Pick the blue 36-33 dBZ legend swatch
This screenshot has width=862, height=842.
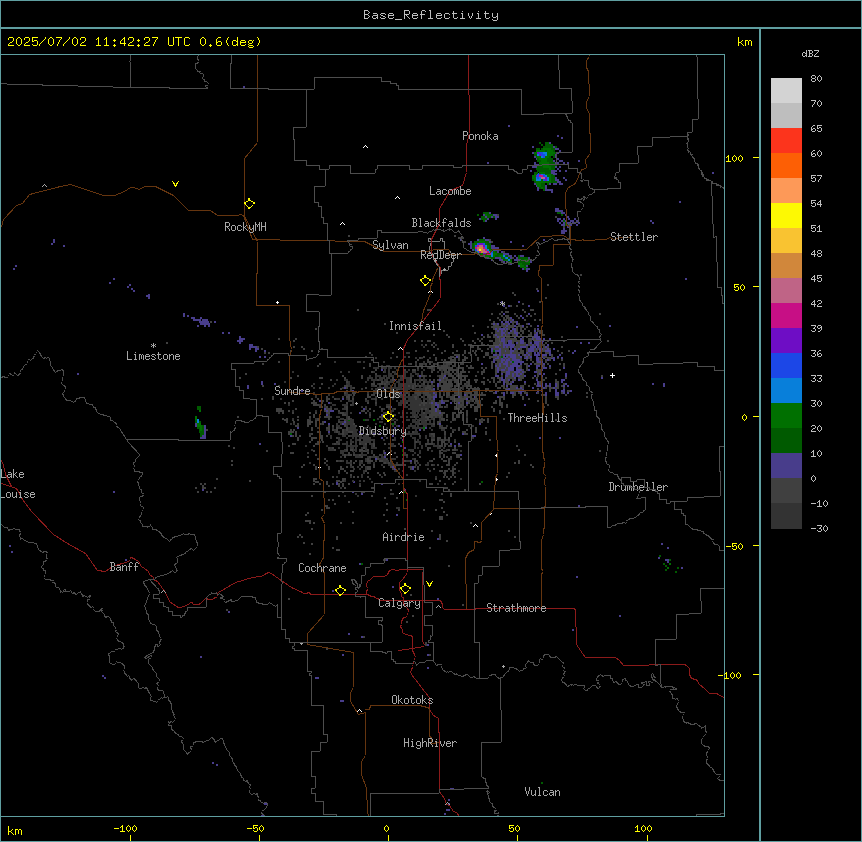tap(786, 365)
